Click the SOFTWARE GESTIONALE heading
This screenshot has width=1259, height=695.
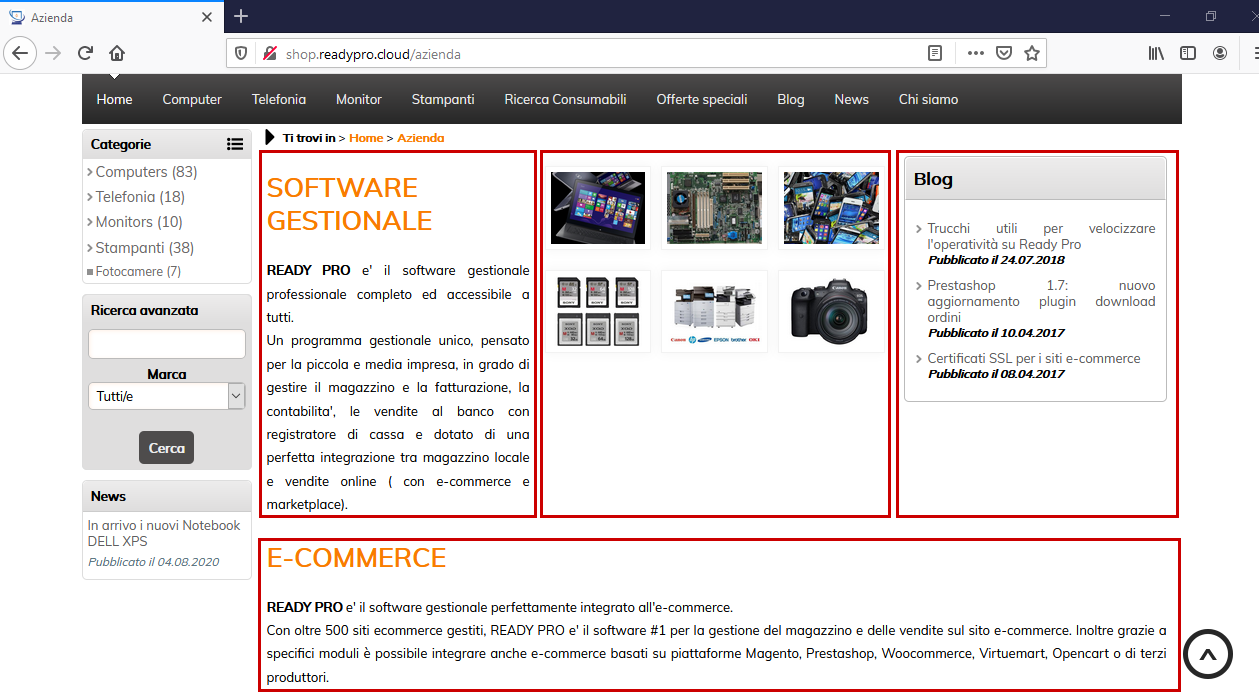pyautogui.click(x=350, y=204)
